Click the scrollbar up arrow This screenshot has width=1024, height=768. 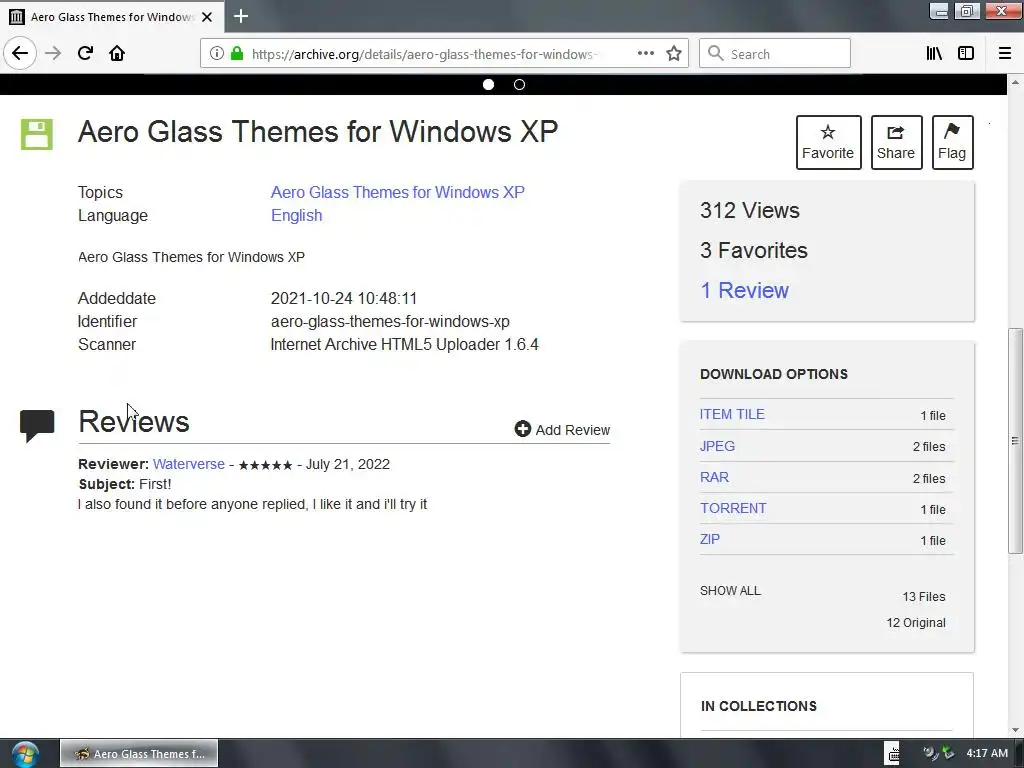1015,82
